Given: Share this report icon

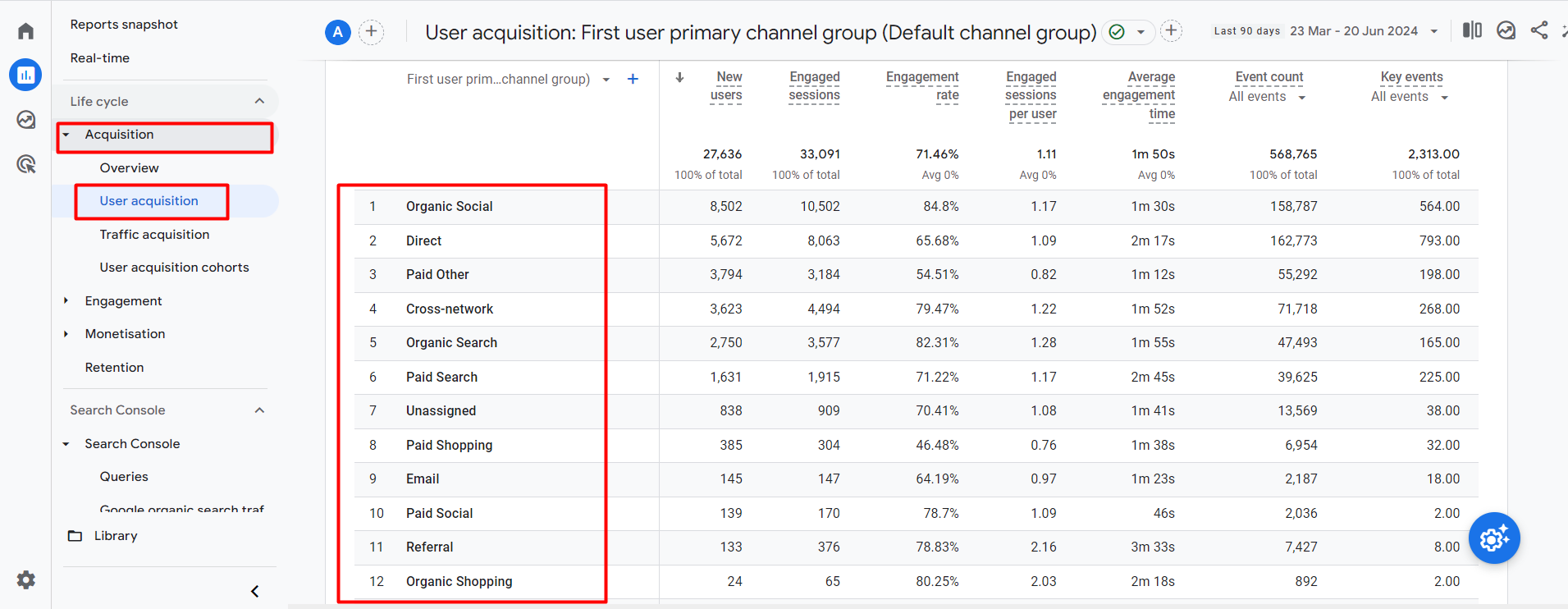Looking at the screenshot, I should tap(1539, 31).
